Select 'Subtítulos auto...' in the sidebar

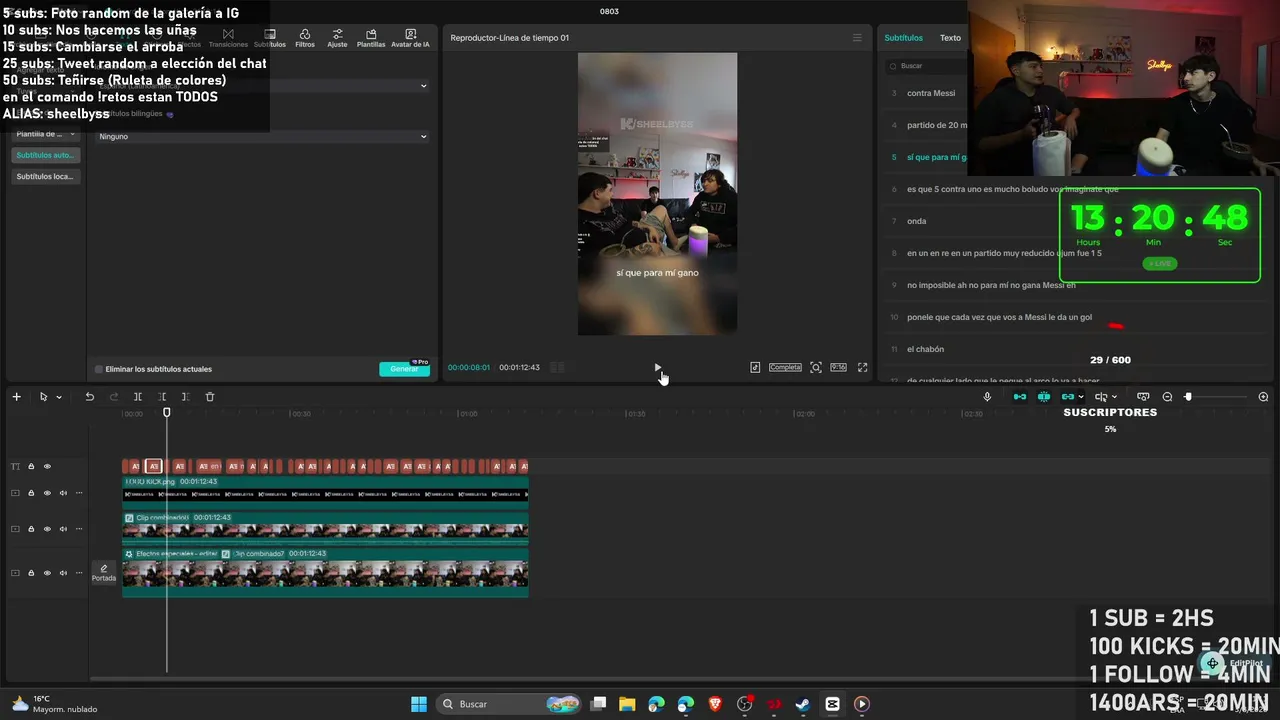point(45,155)
